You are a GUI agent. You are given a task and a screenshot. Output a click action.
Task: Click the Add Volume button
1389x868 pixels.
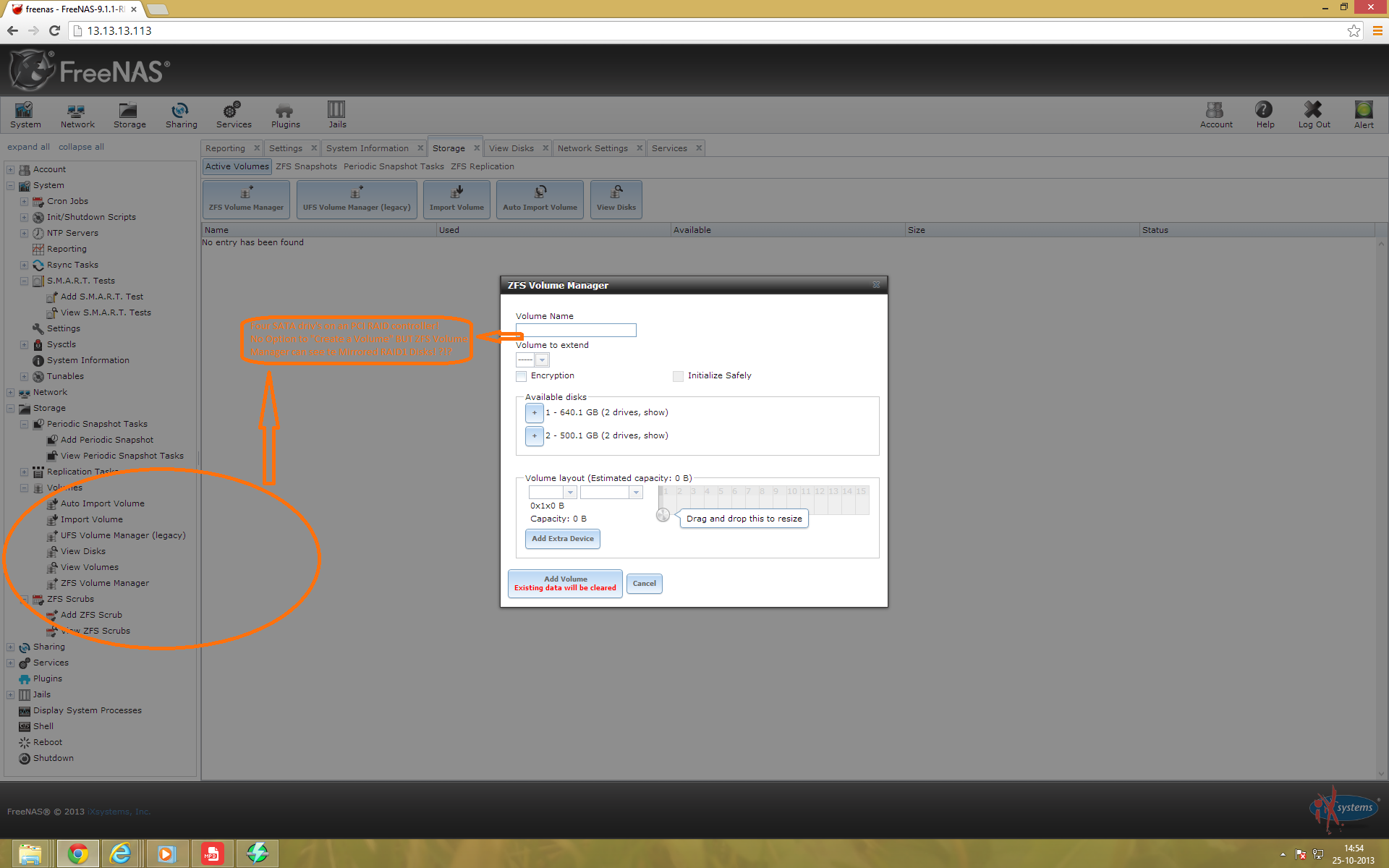click(565, 584)
